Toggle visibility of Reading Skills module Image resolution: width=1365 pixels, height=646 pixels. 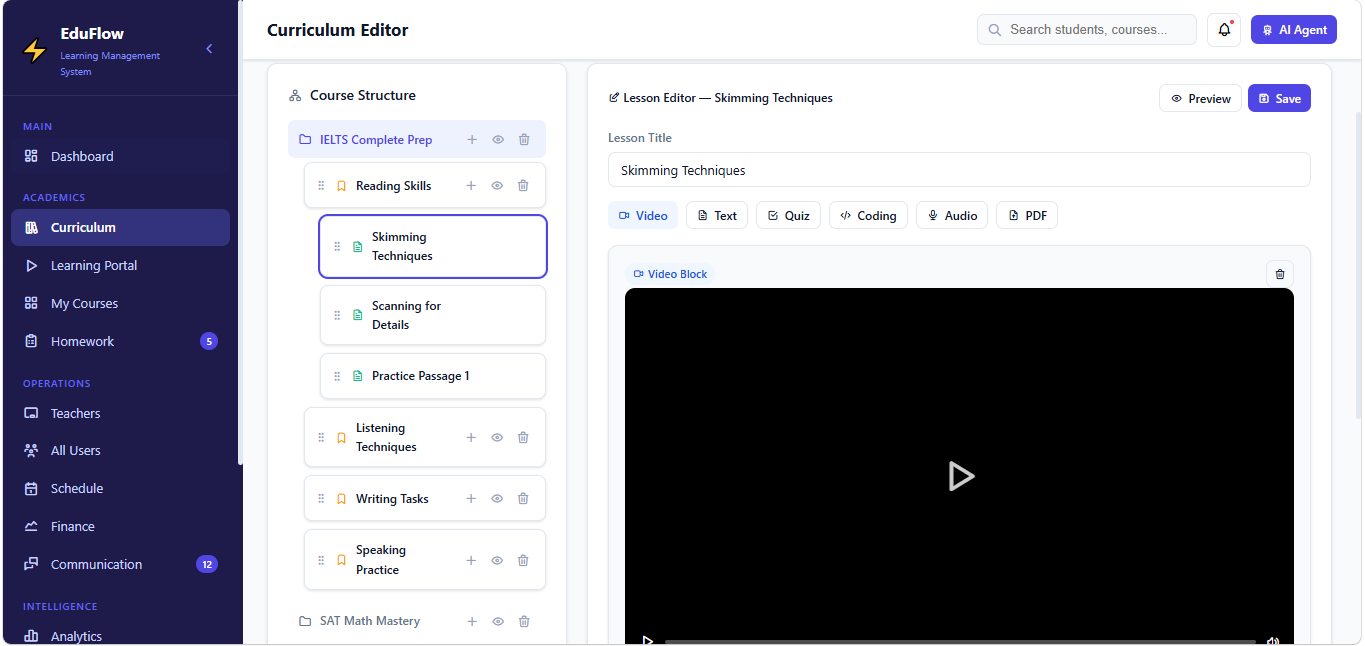497,186
